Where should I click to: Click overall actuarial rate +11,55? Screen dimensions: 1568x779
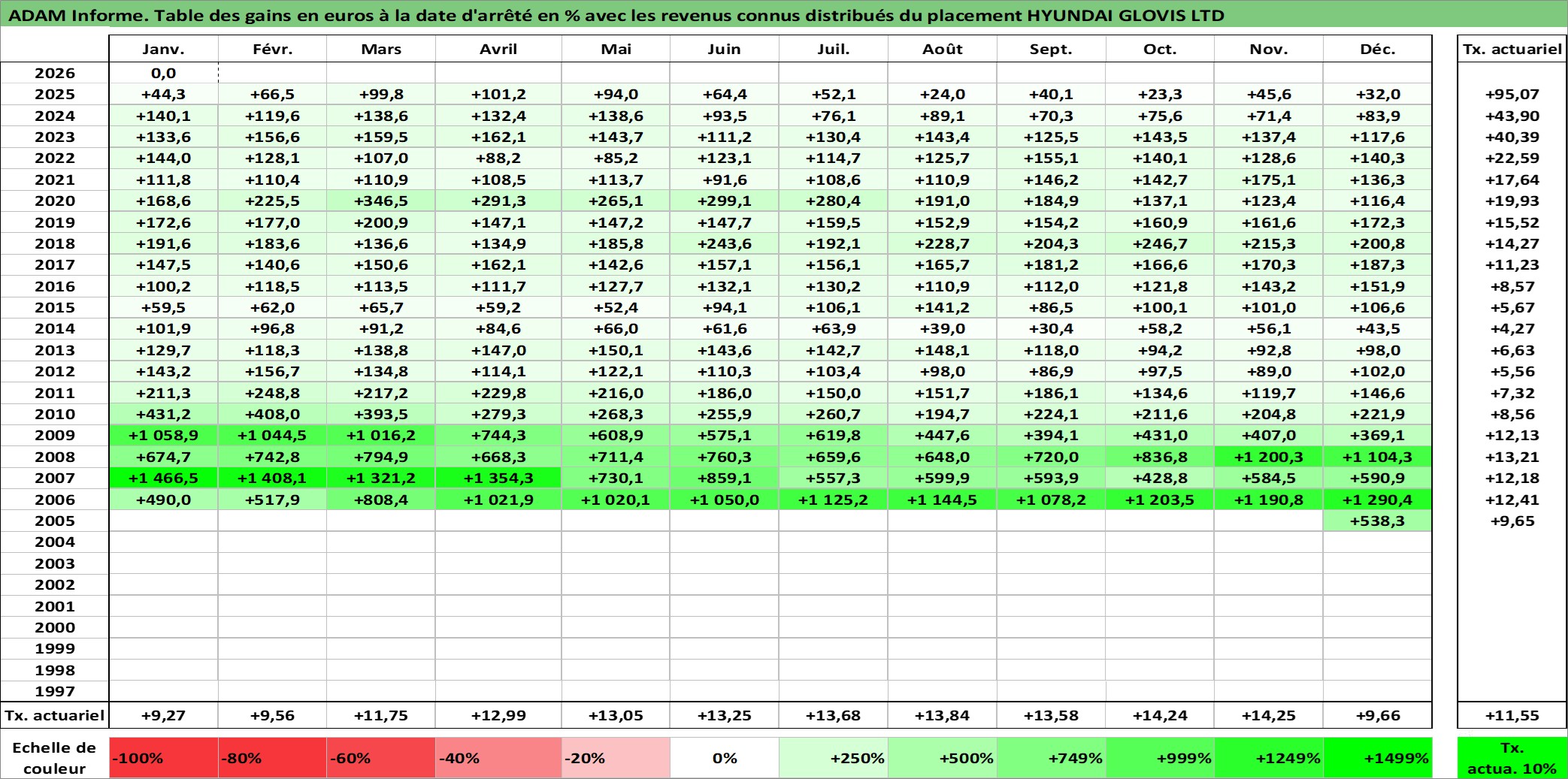[1512, 715]
